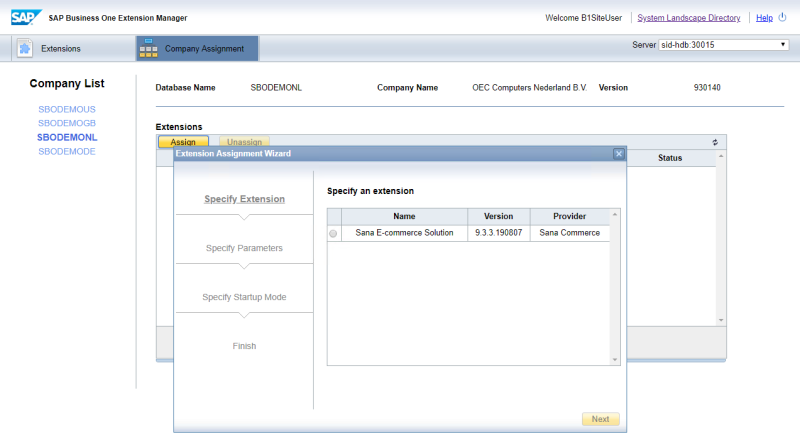Click the Company Assignment grid icon
Viewport: 800px width, 437px height.
point(148,48)
